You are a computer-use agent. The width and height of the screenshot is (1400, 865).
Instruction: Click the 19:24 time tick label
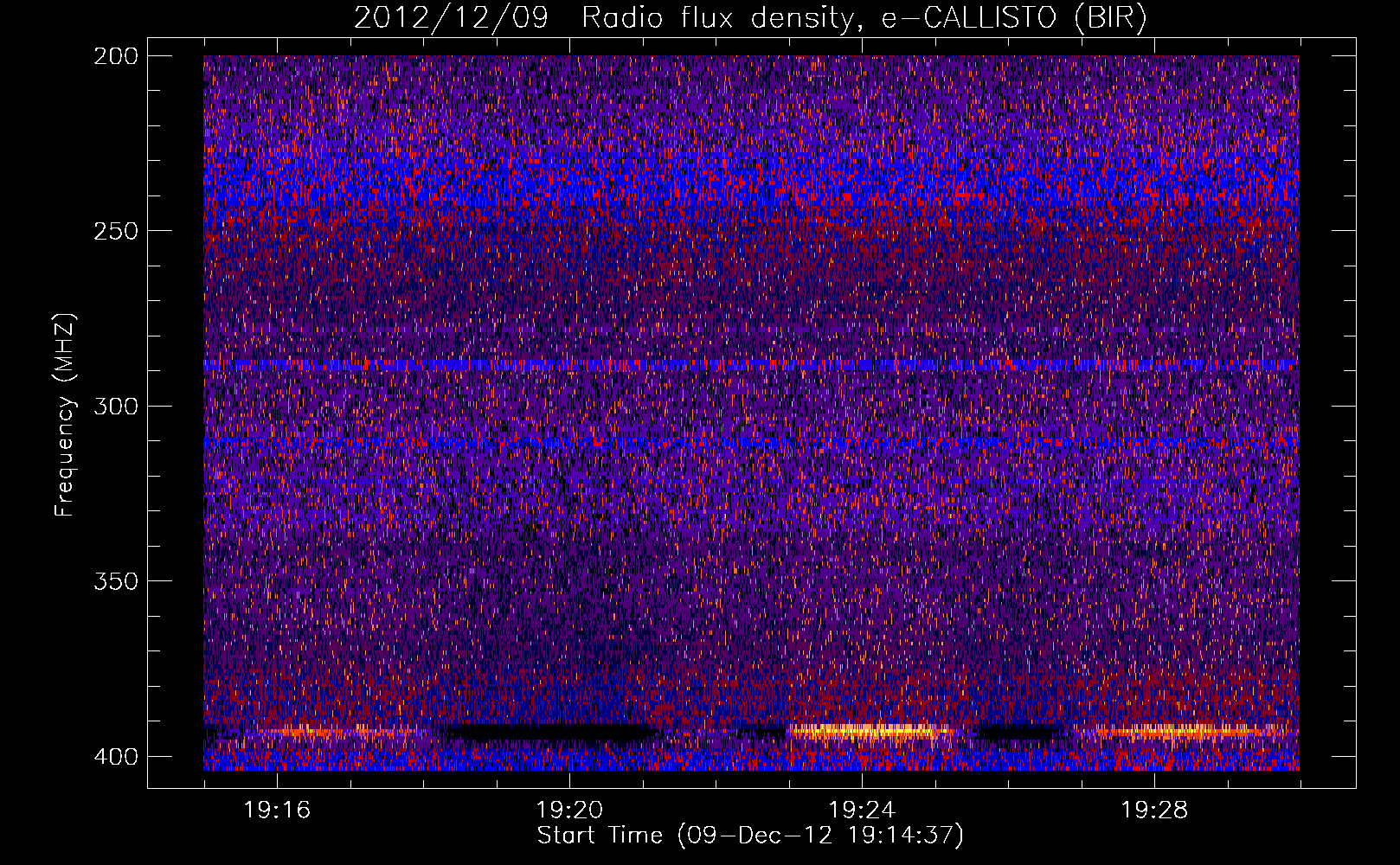point(862,811)
